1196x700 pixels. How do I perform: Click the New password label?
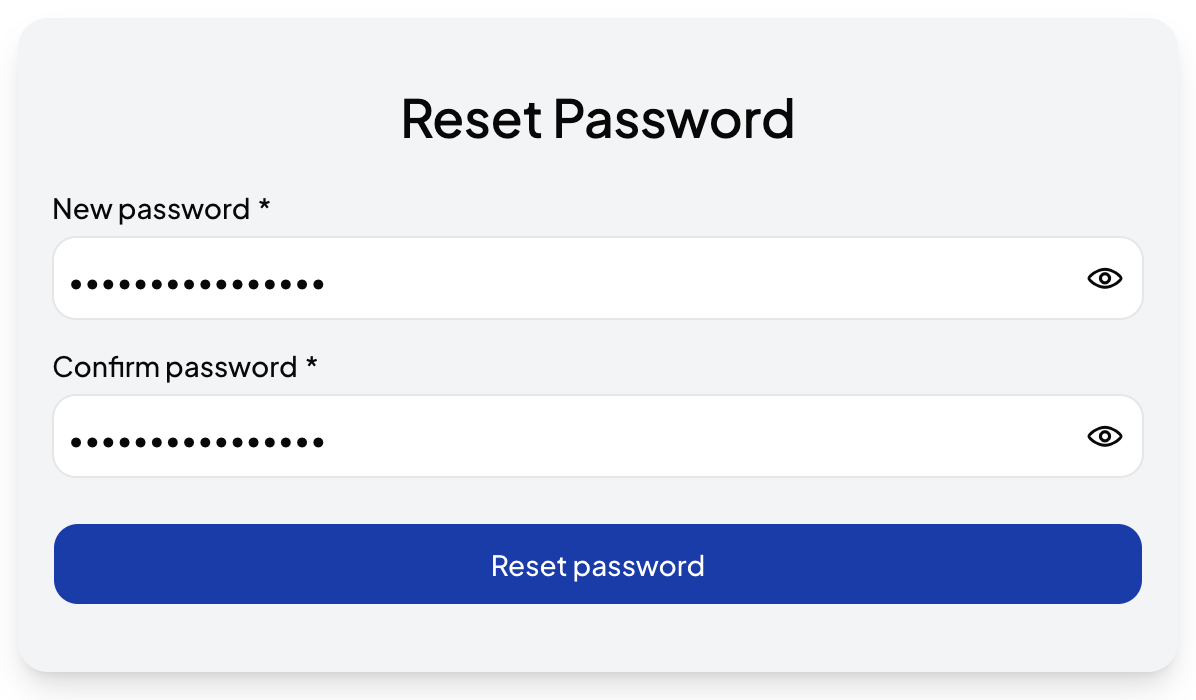pos(151,209)
